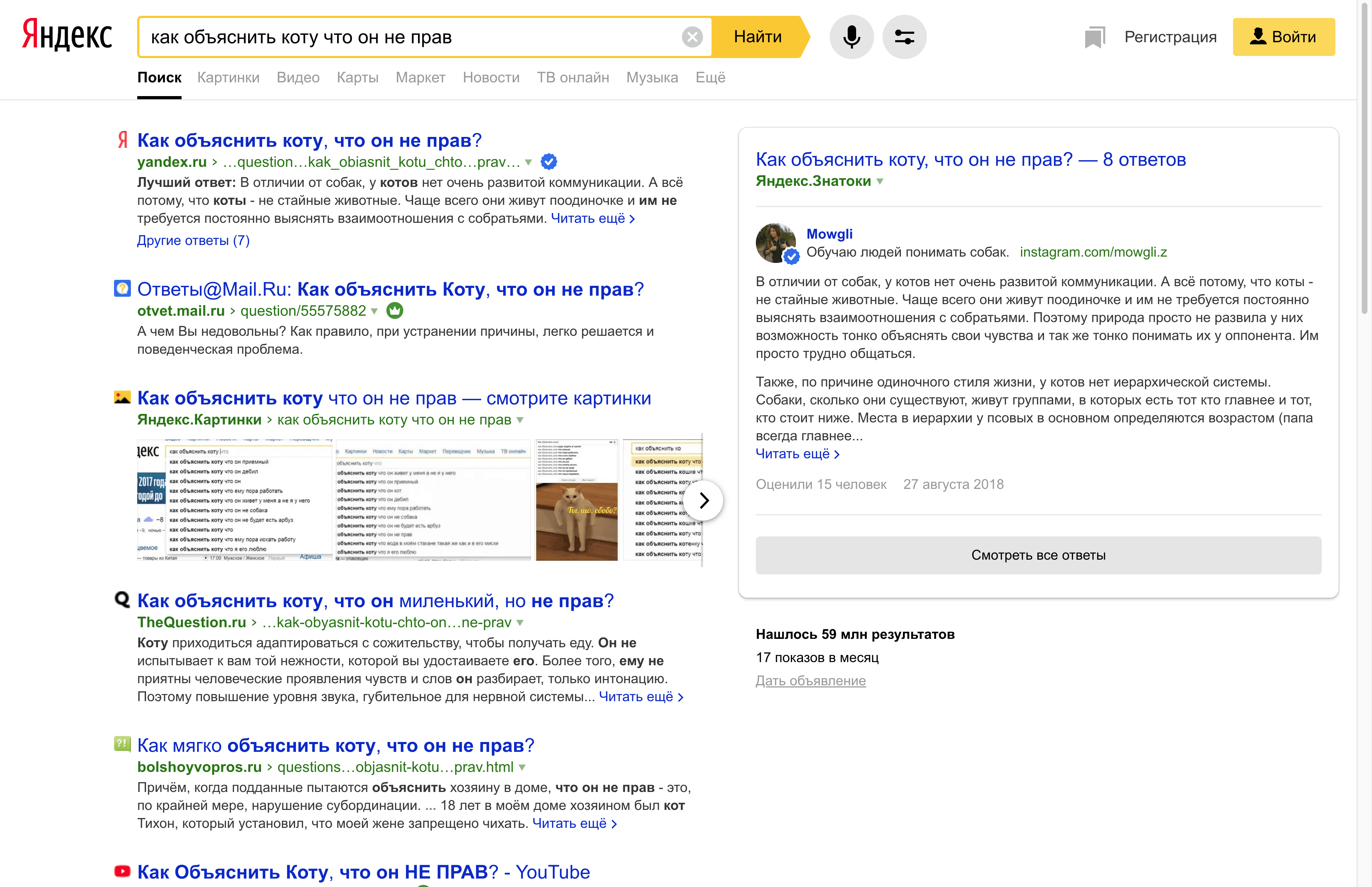Click the microphone voice search icon
The width and height of the screenshot is (1372, 887).
pyautogui.click(x=851, y=37)
